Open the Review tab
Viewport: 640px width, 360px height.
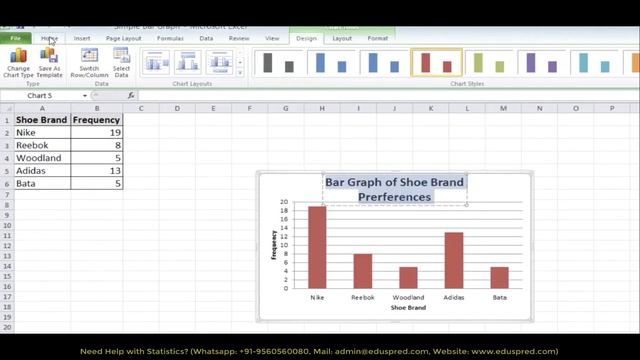[239, 38]
